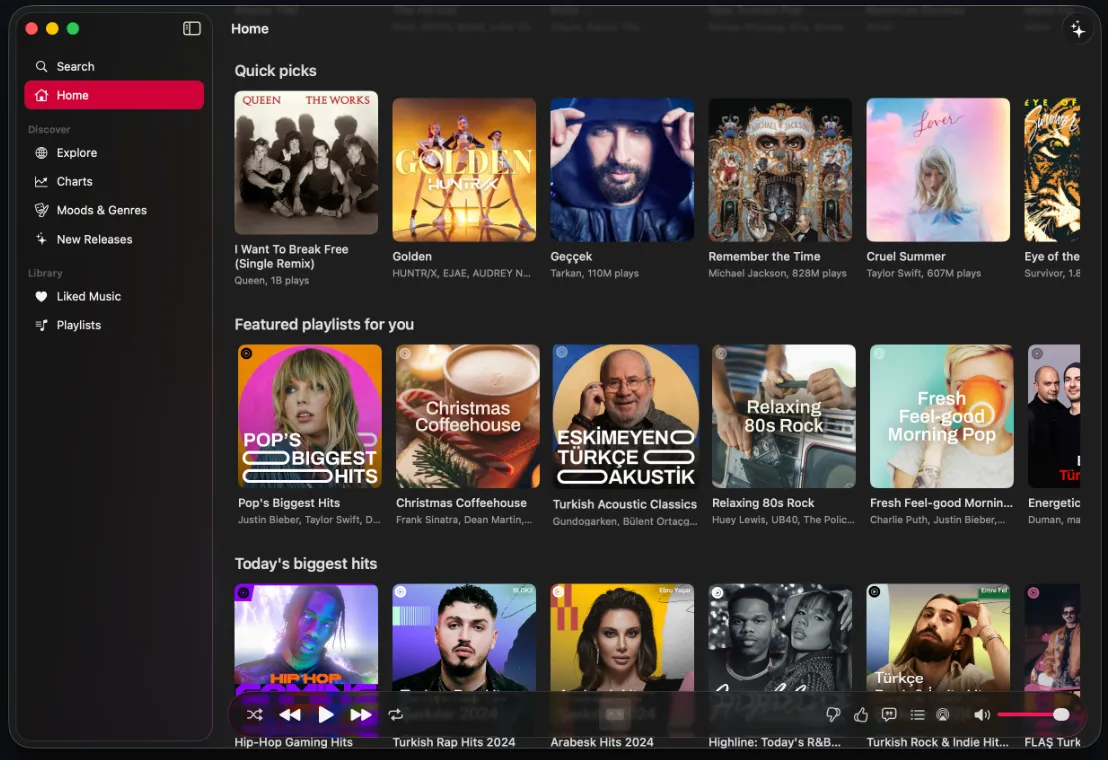Open Pop's Biggest Hits playlist cover
Screen dimensions: 1108x760
coord(310,416)
